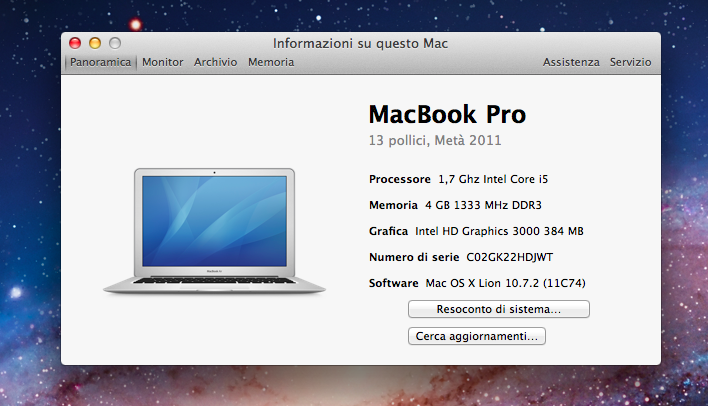The width and height of the screenshot is (708, 406).
Task: Open the Servizio section
Action: tap(630, 62)
